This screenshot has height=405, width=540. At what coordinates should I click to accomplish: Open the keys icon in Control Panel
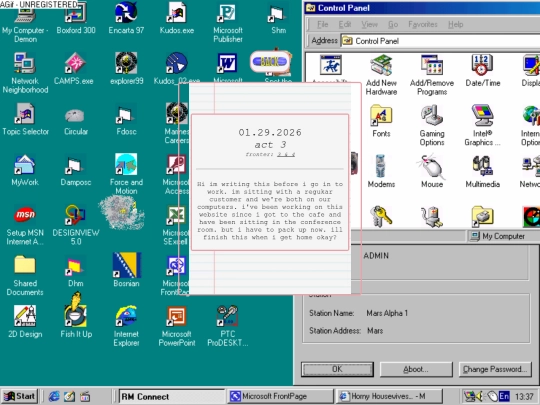tap(381, 216)
